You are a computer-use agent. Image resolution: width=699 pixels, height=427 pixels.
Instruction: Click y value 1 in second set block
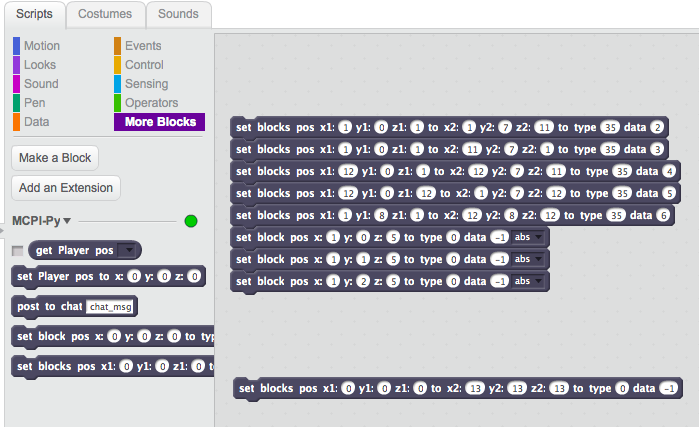(363, 259)
